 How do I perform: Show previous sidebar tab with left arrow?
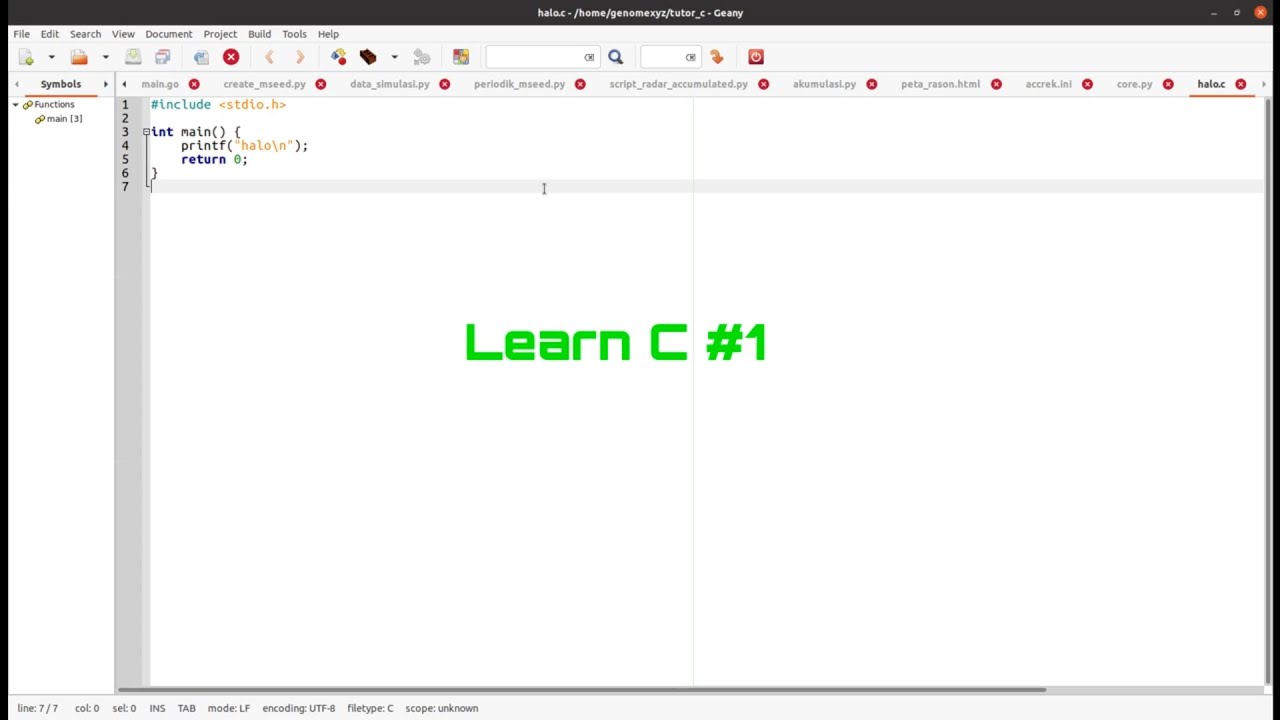coord(17,84)
